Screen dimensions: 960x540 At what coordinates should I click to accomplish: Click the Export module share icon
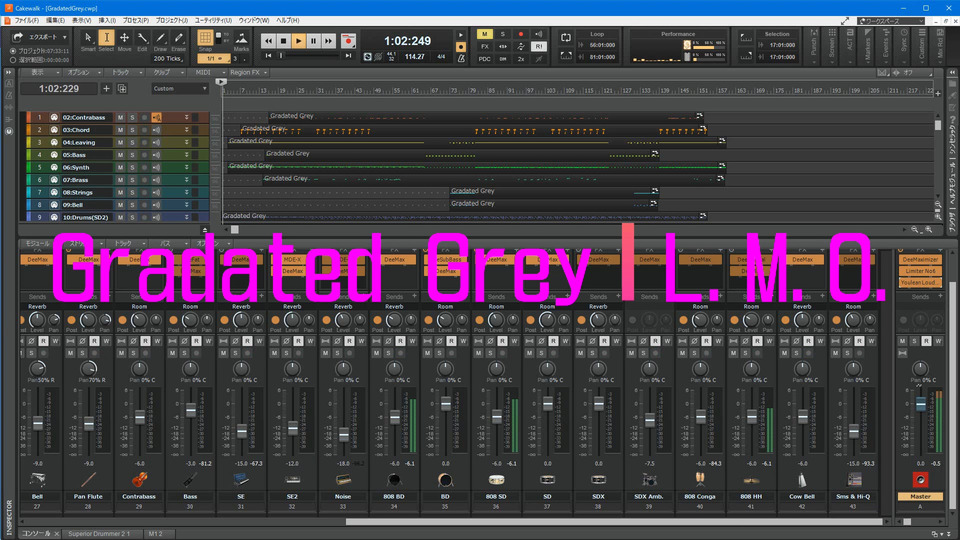point(18,37)
